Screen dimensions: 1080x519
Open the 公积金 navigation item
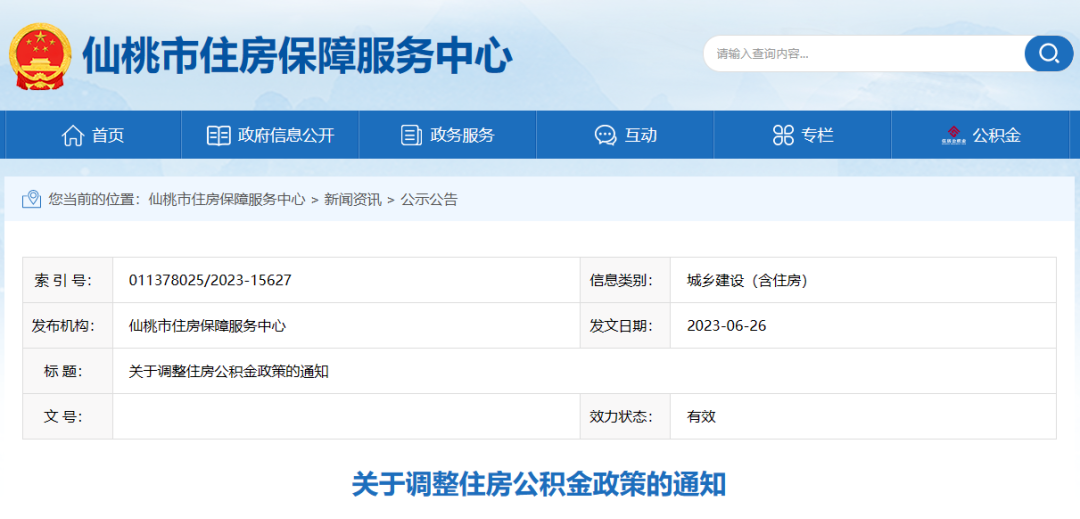point(983,136)
